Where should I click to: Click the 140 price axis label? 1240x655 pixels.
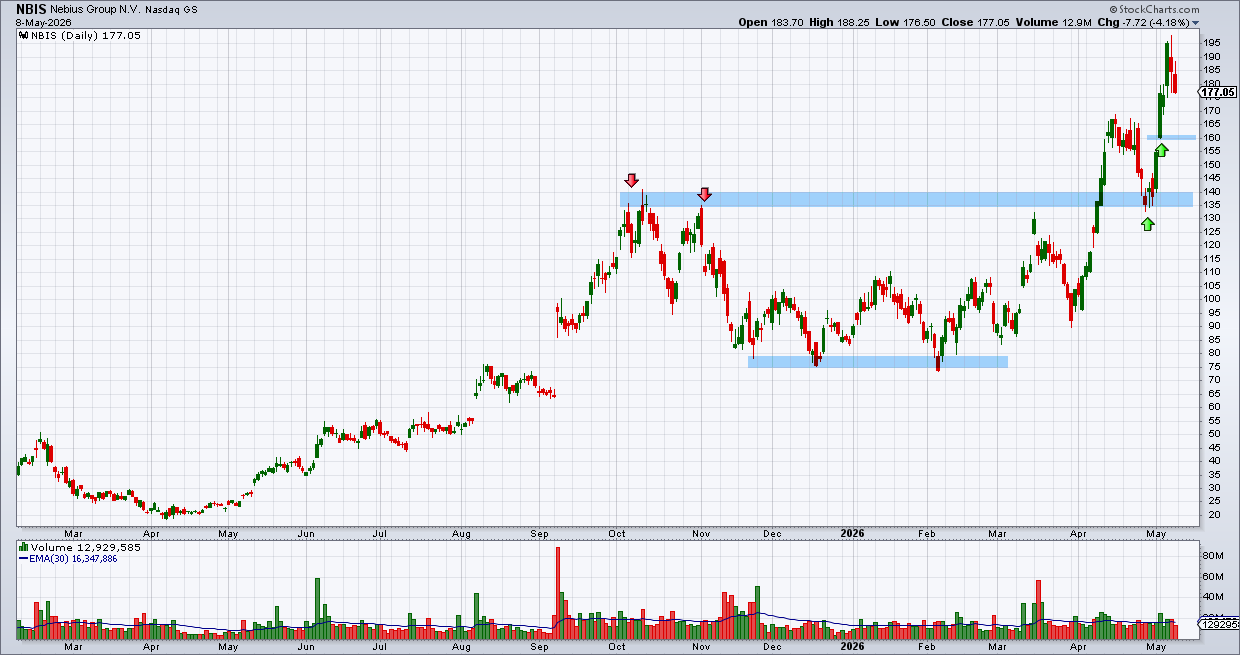coord(1213,192)
